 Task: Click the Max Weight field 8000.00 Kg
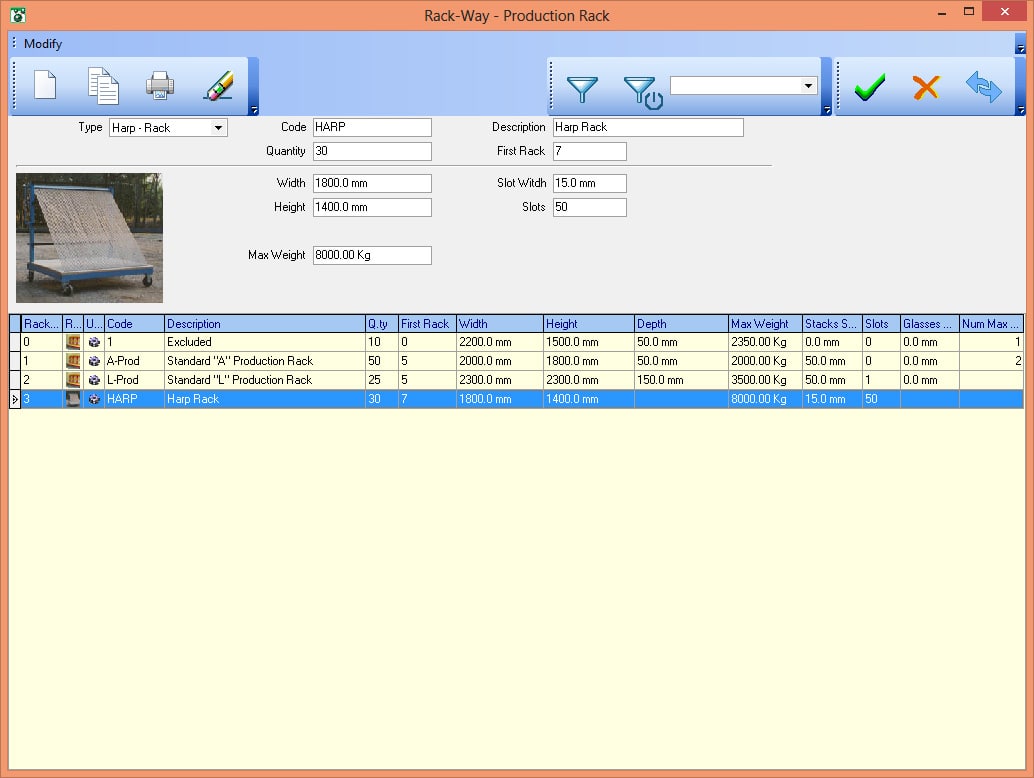372,255
